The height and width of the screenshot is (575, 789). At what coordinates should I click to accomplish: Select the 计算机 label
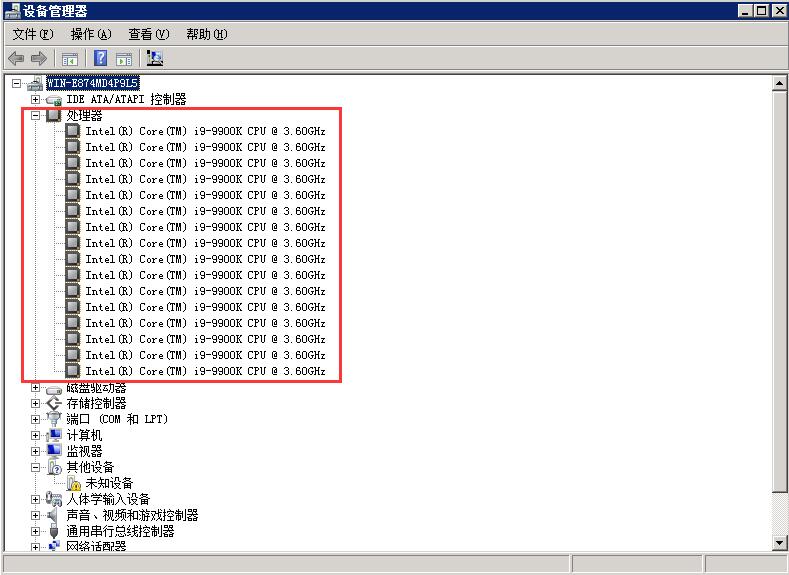[x=84, y=435]
